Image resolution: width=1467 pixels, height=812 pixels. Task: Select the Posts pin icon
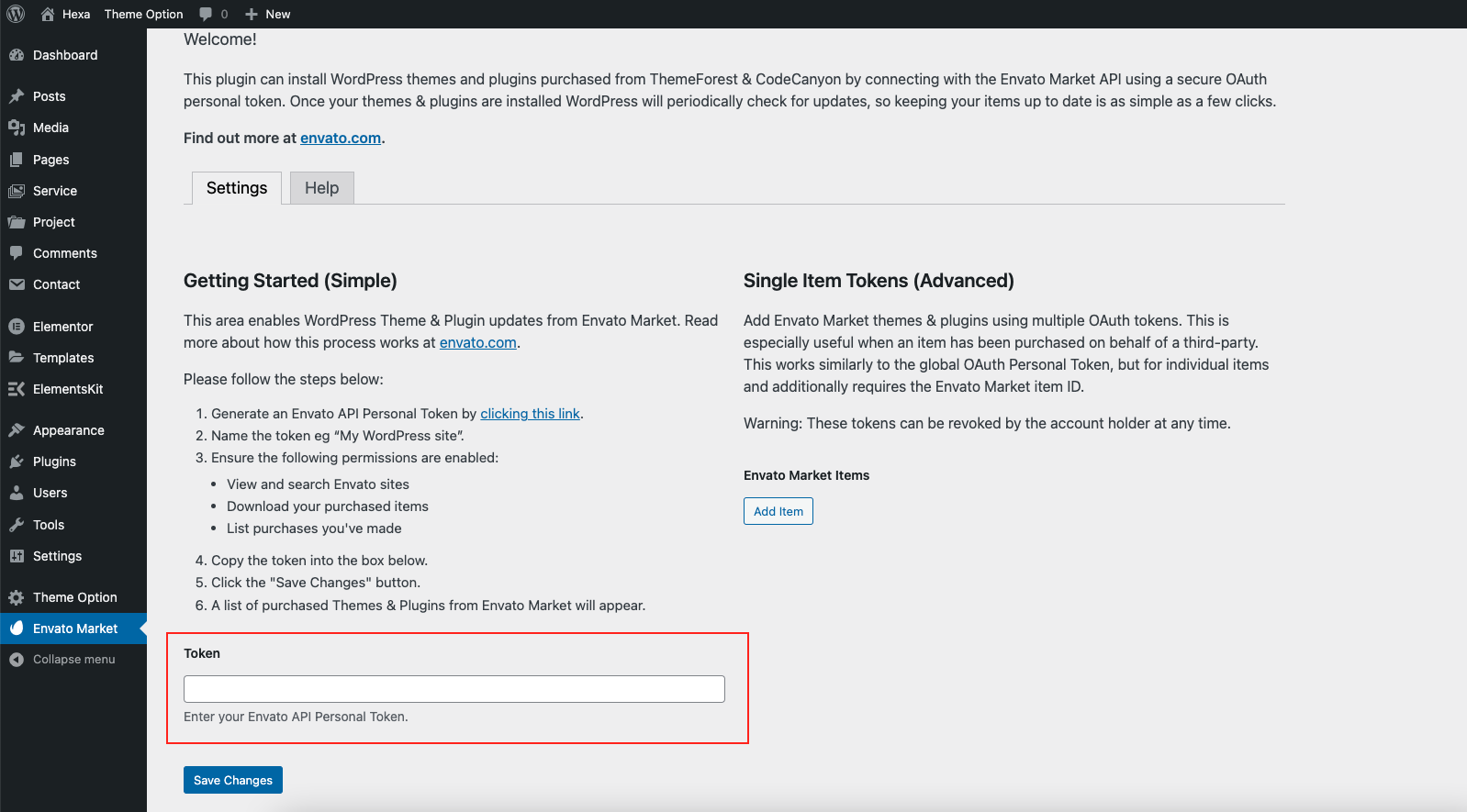[17, 96]
